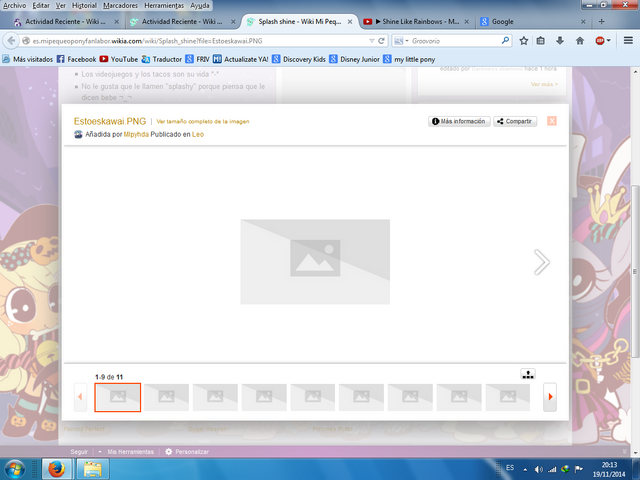This screenshot has height=480, width=640.
Task: Open the Disney Junior bookmark
Action: [354, 59]
